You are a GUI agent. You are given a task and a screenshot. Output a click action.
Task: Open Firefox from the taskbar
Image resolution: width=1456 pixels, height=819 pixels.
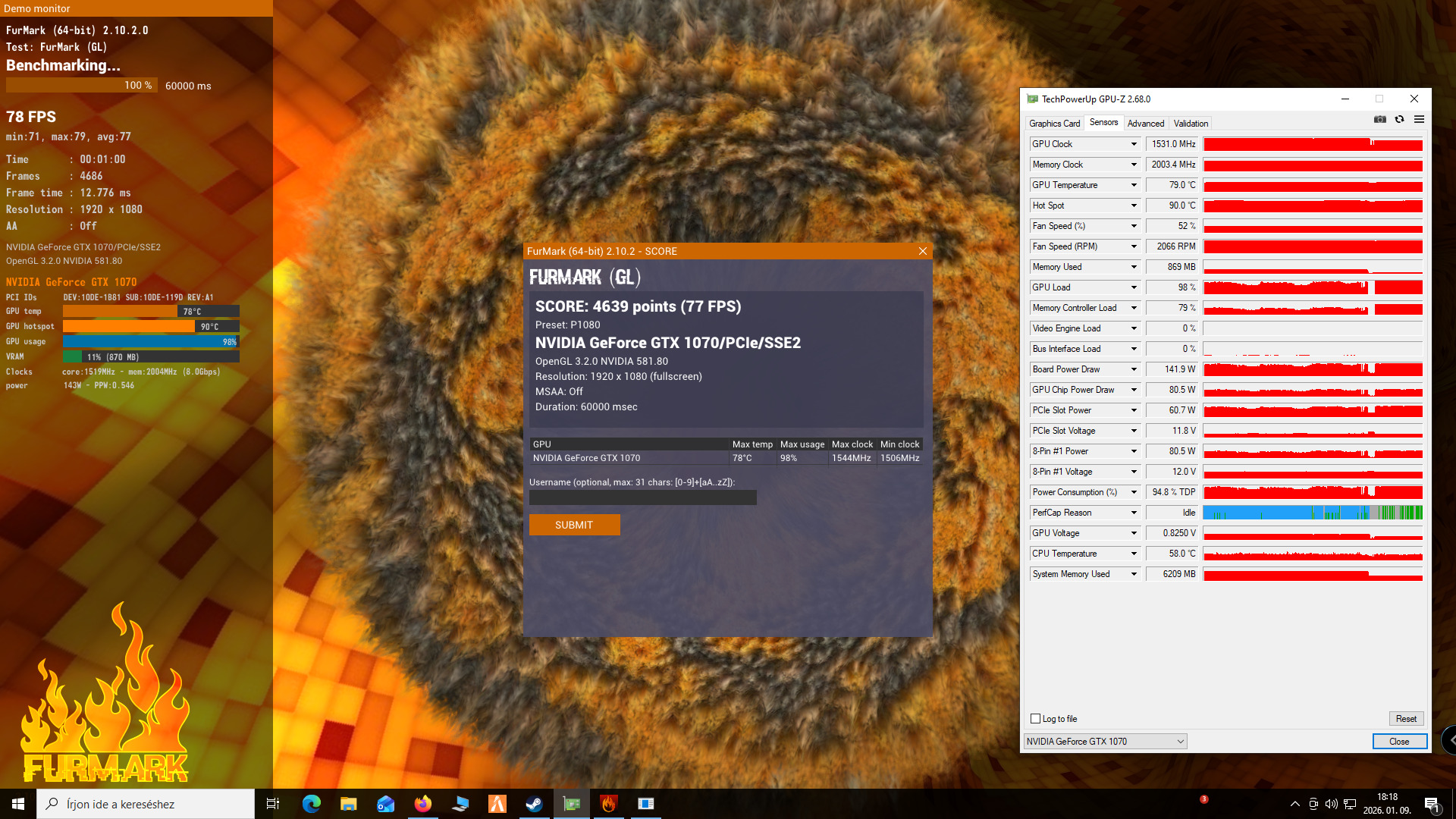(422, 804)
